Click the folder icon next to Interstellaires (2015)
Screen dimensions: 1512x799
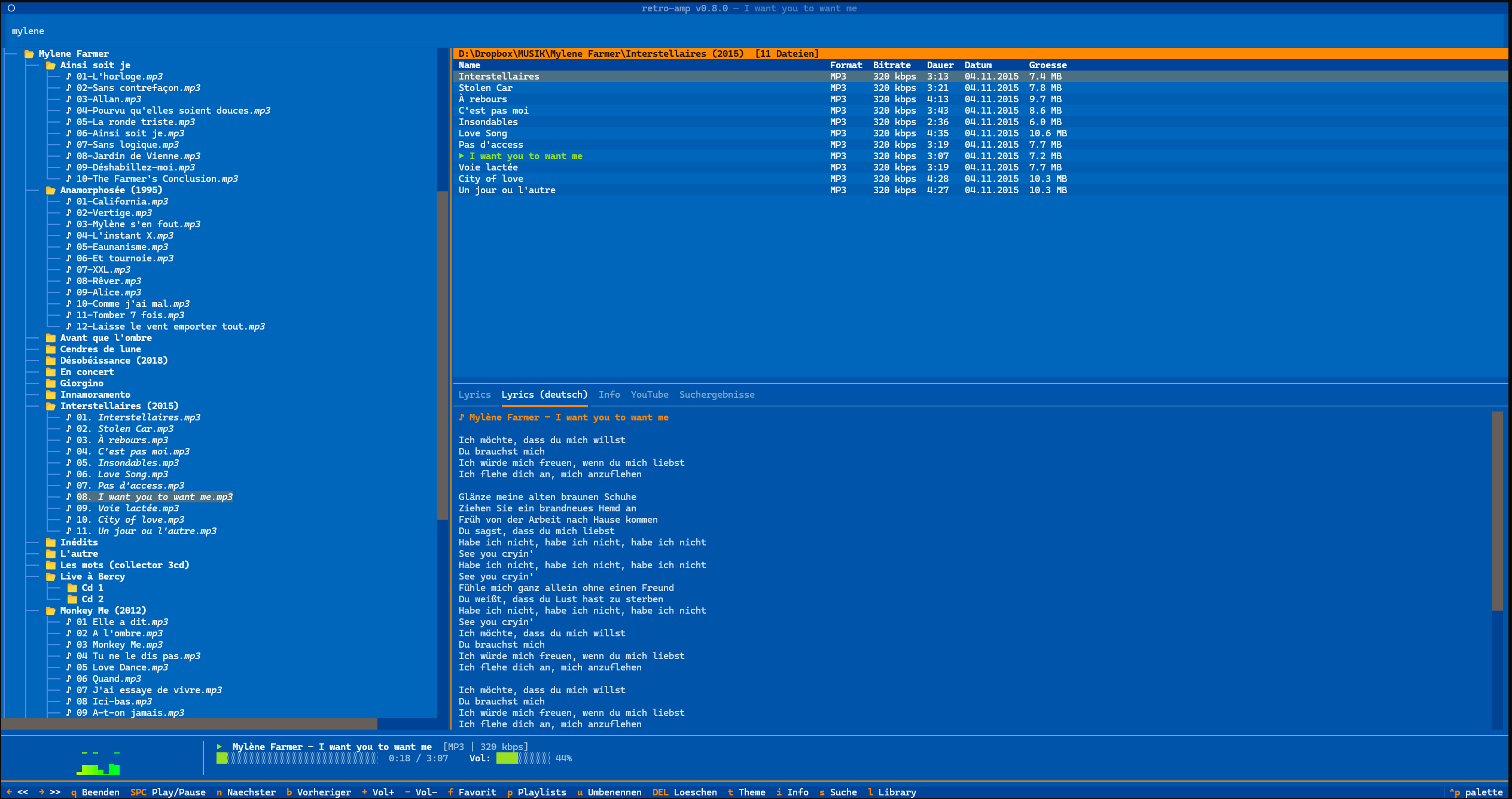[x=51, y=405]
